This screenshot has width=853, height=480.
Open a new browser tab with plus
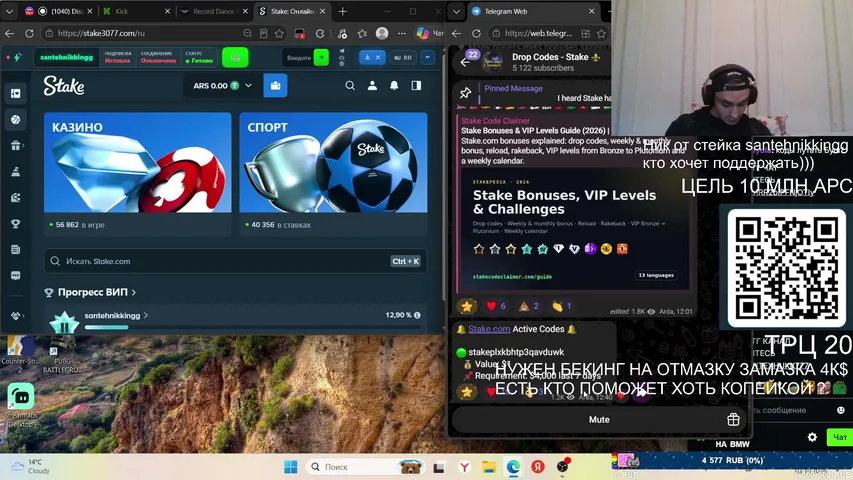342,11
